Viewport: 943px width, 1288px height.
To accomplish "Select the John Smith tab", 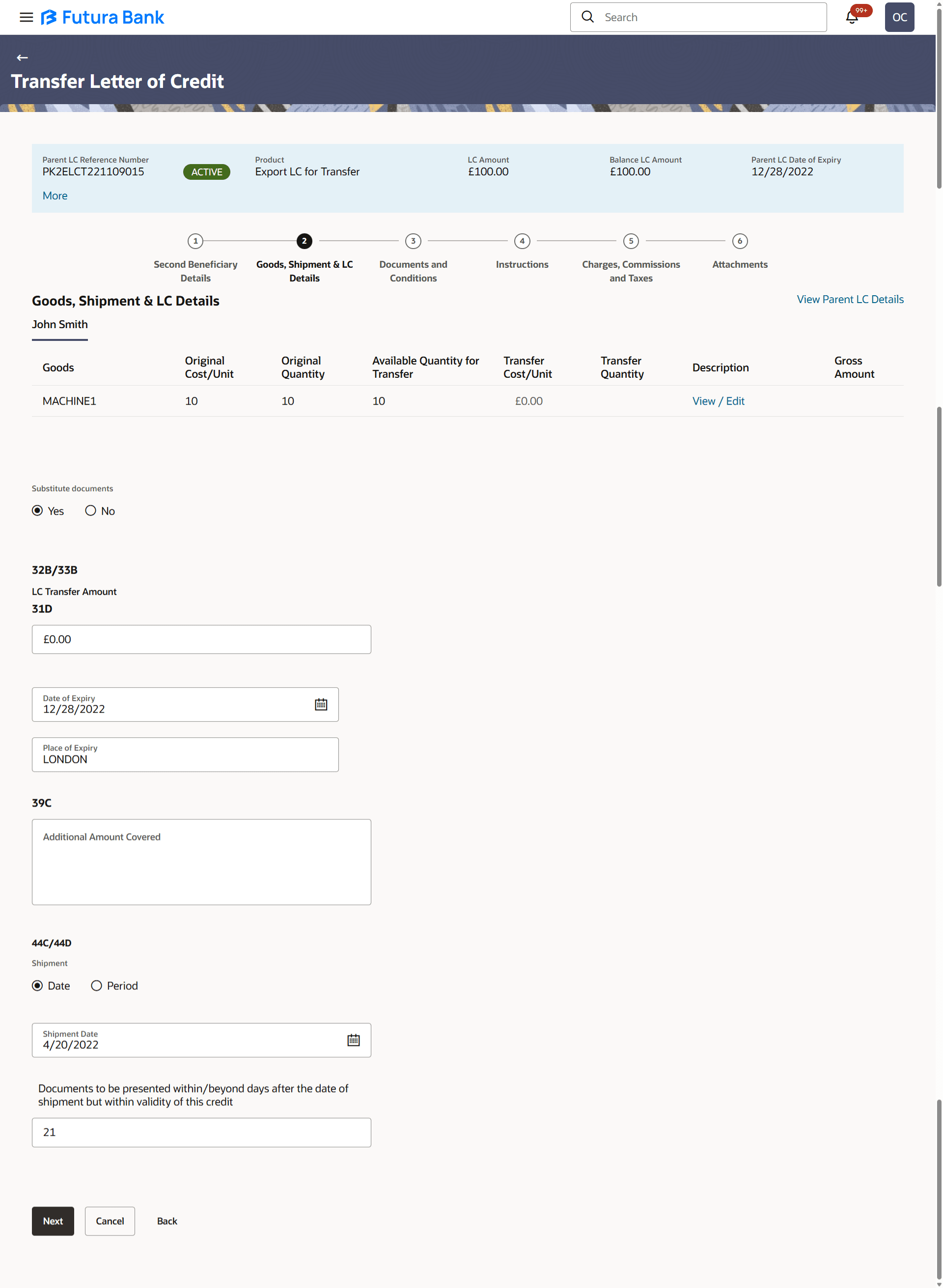I will coord(60,325).
